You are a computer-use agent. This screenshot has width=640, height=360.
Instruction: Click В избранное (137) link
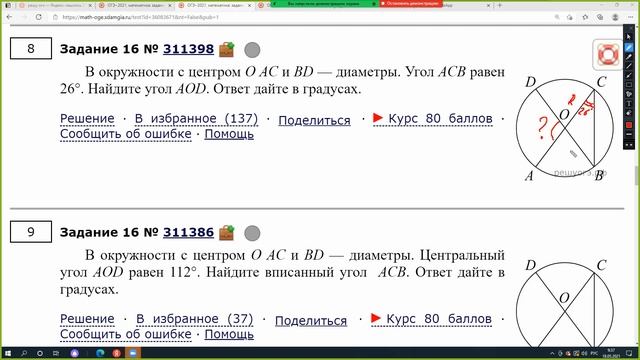pos(196,118)
